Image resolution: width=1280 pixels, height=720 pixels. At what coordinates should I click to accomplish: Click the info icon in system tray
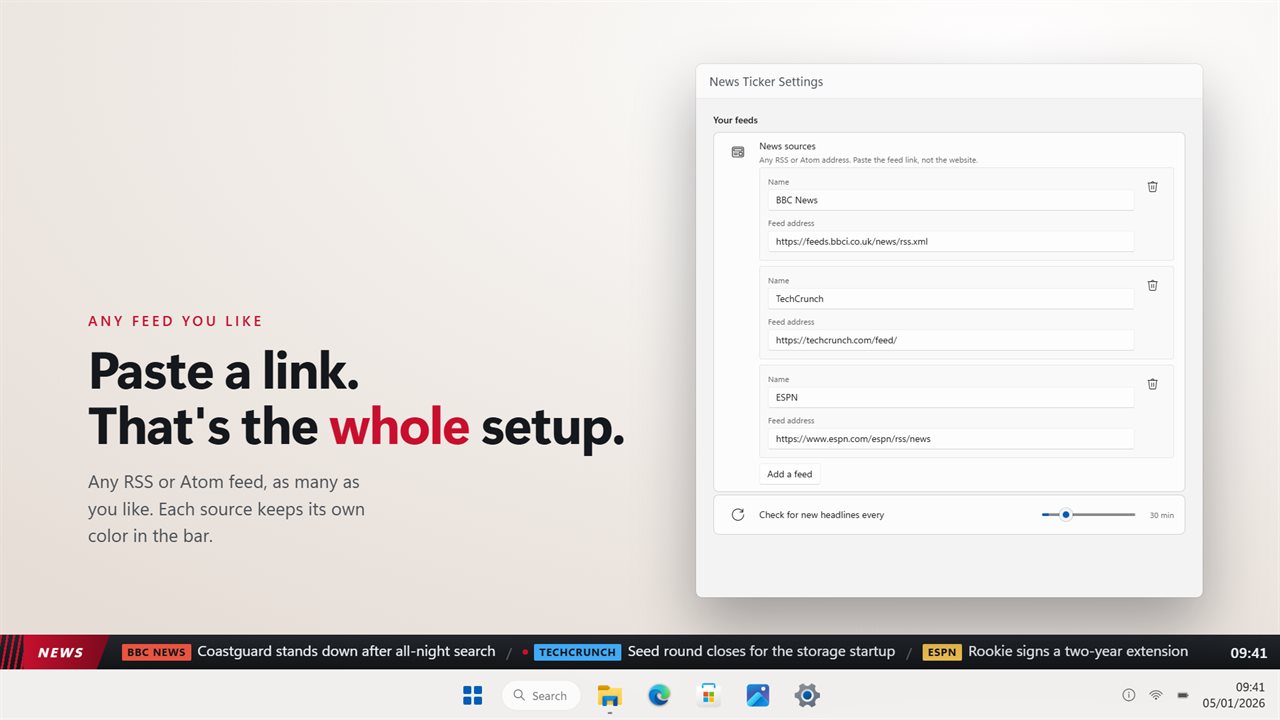pyautogui.click(x=1129, y=695)
